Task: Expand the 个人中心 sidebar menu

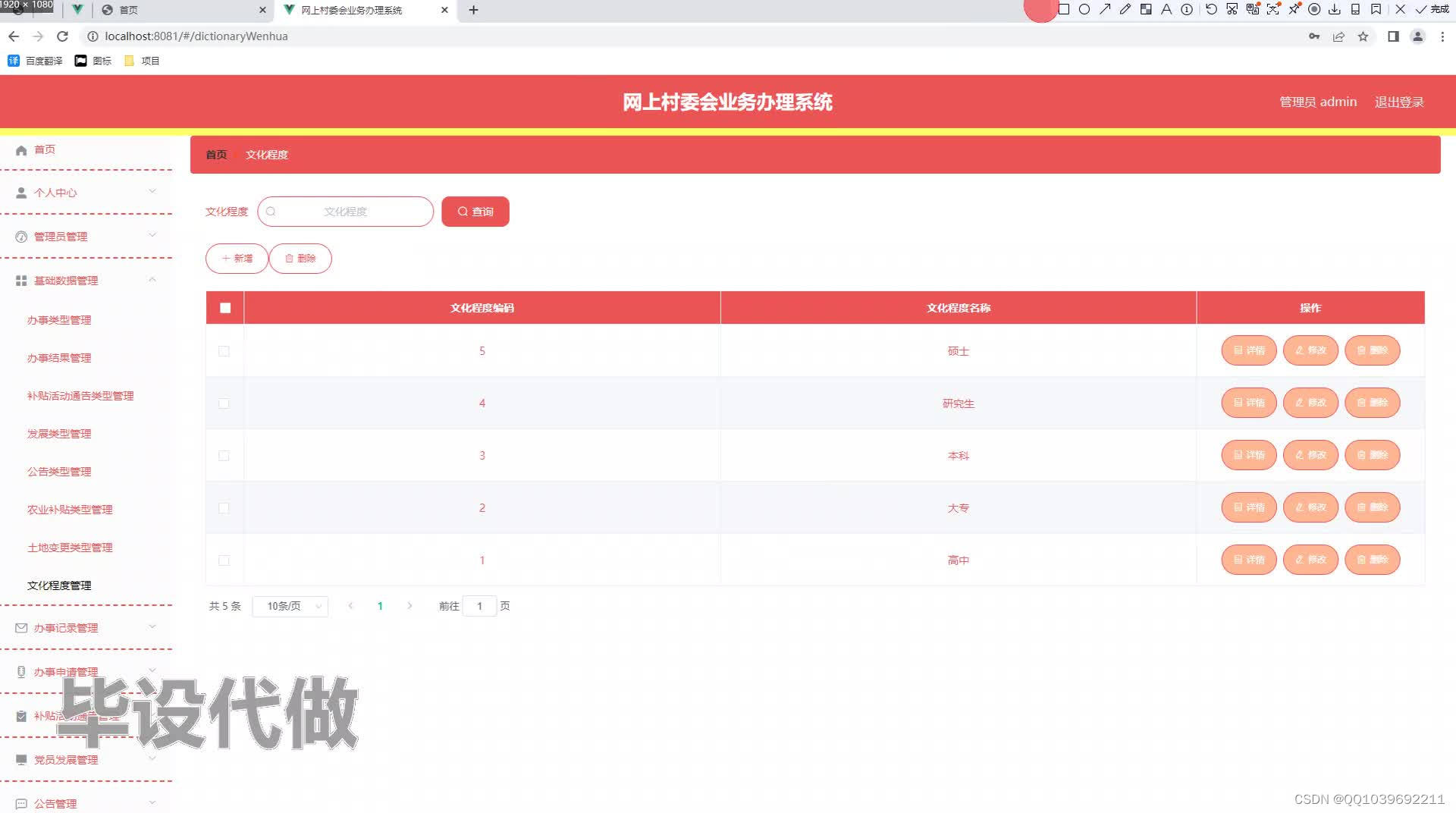Action: point(86,193)
